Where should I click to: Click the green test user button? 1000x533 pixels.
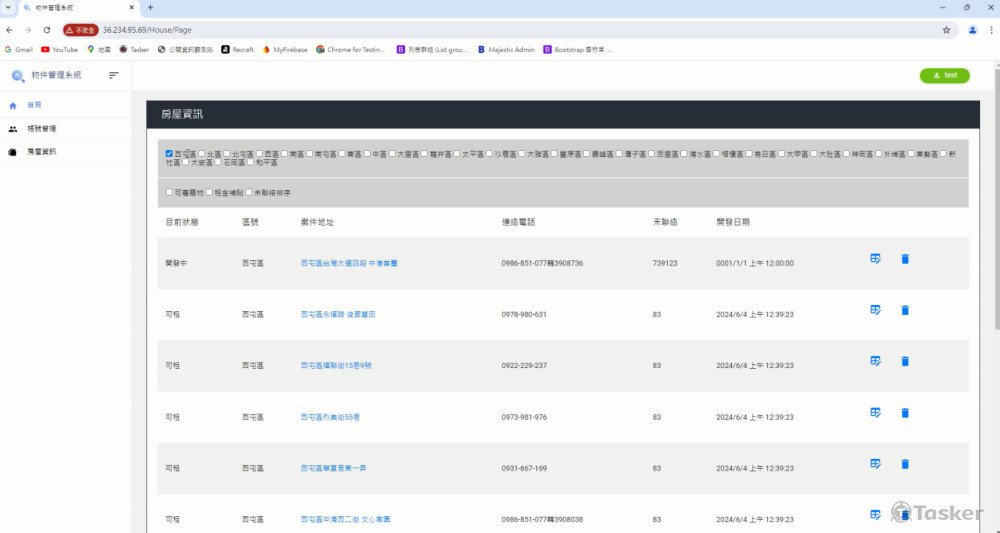click(x=944, y=75)
